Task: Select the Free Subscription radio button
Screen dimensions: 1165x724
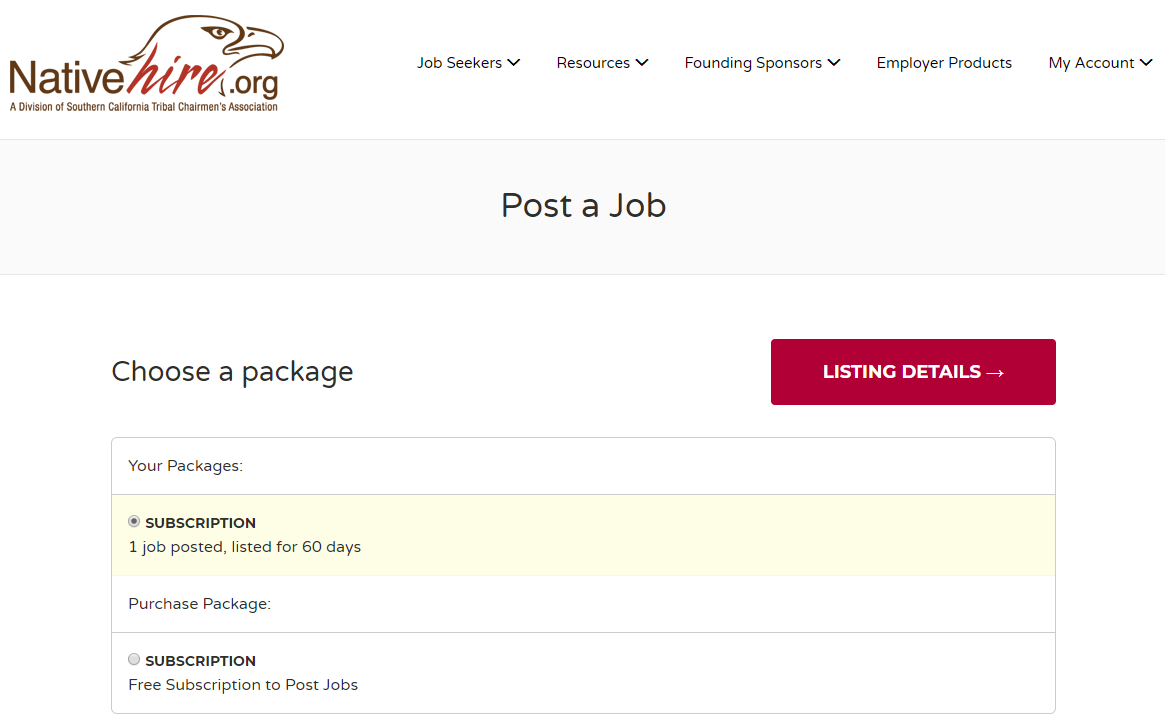Action: 134,659
